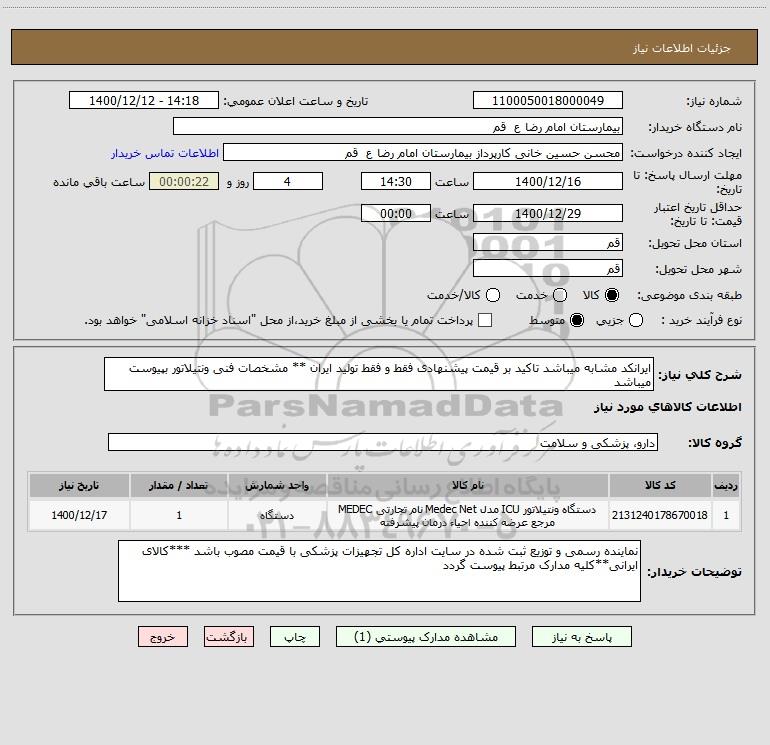Click the توضیحات خریدار label
The height and width of the screenshot is (745, 770).
(x=694, y=572)
